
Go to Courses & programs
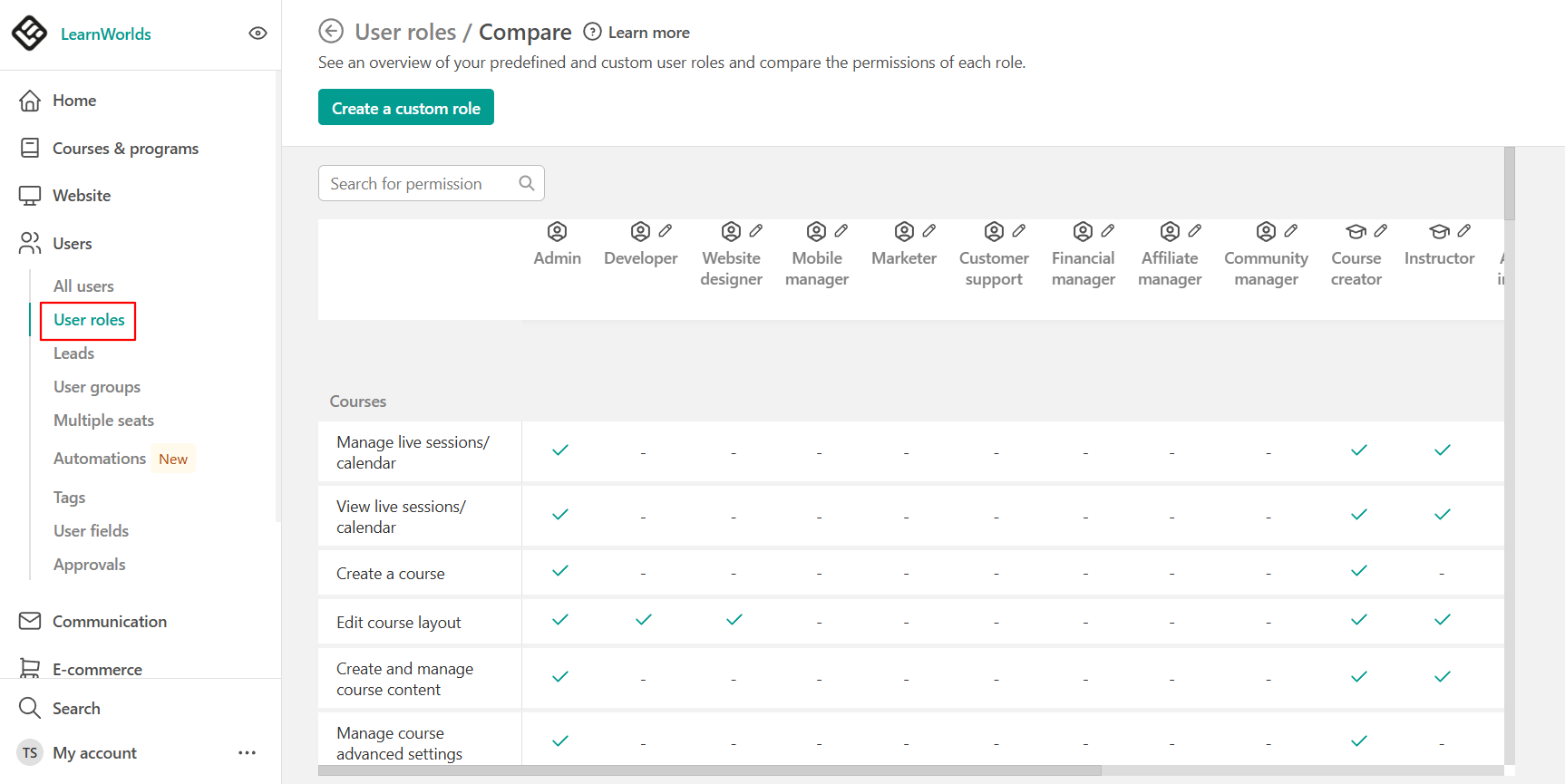(x=125, y=149)
